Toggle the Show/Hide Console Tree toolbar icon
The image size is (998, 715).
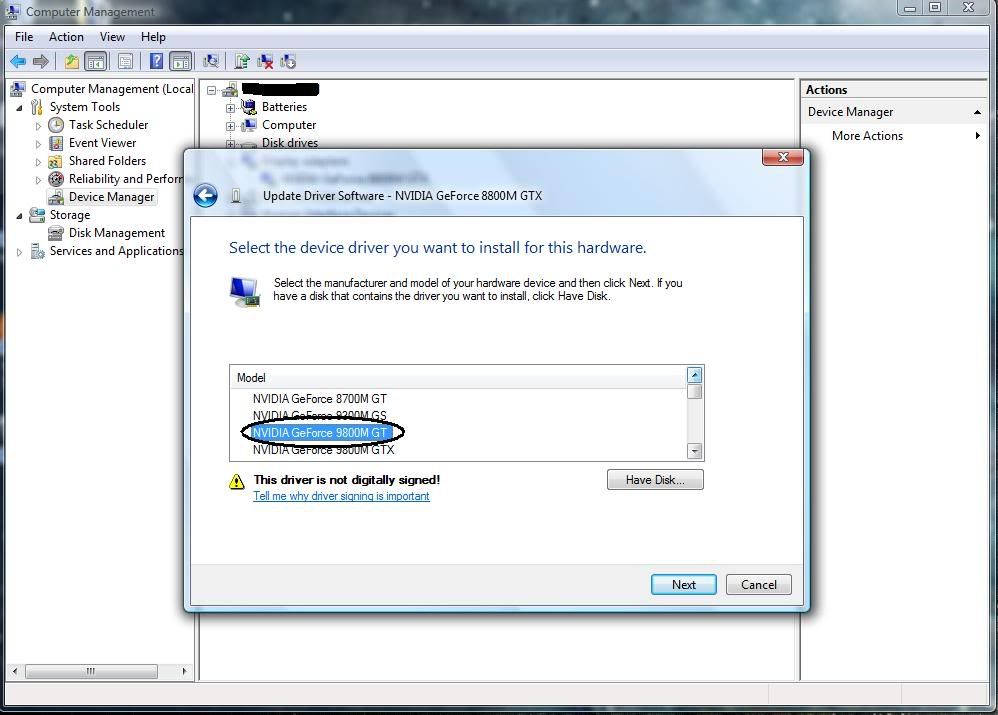tap(95, 62)
